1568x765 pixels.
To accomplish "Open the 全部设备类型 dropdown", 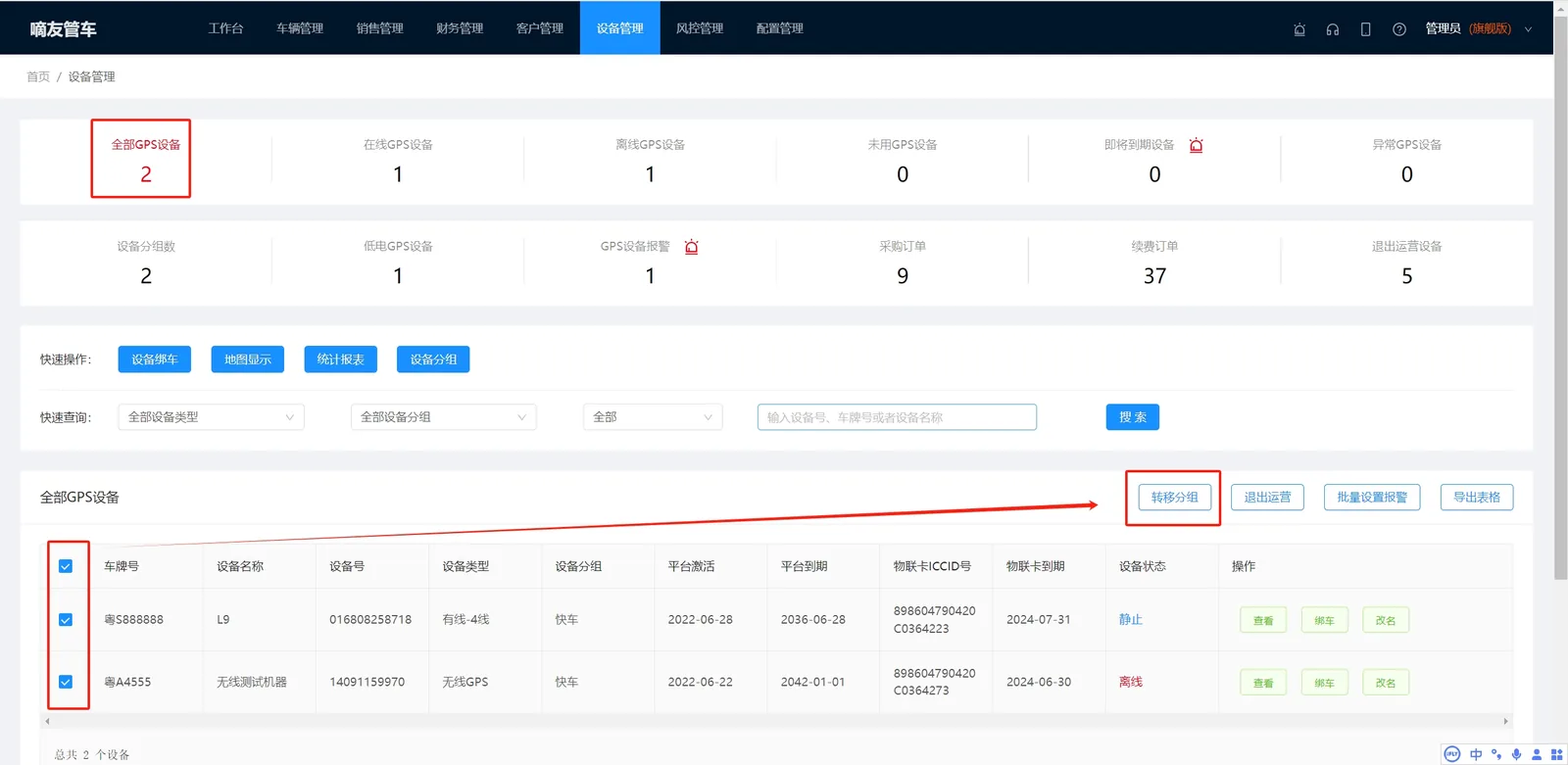I will [211, 417].
